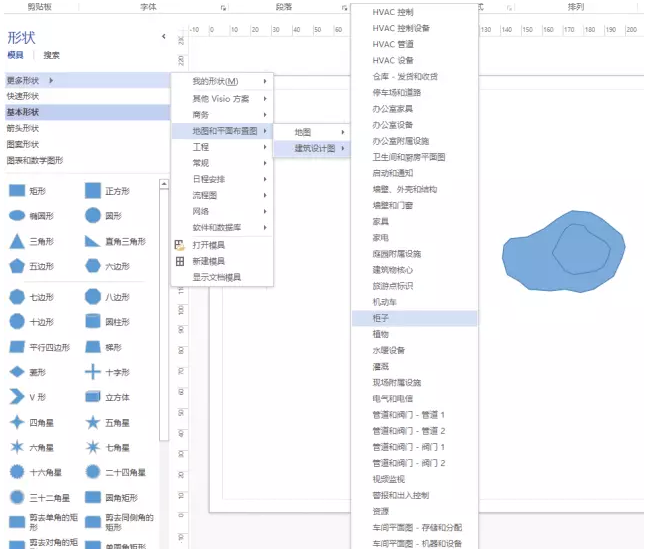648x549 pixels.
Task: Switch to the 搜索 tab
Action: coord(51,56)
